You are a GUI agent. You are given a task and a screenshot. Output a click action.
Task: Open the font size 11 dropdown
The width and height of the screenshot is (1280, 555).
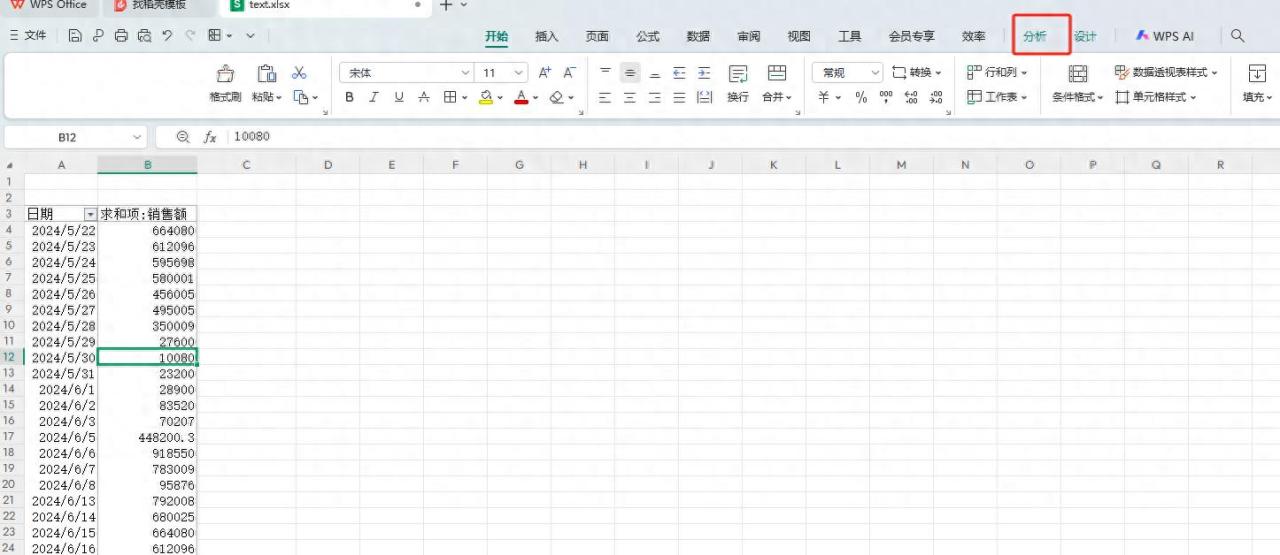[x=518, y=73]
